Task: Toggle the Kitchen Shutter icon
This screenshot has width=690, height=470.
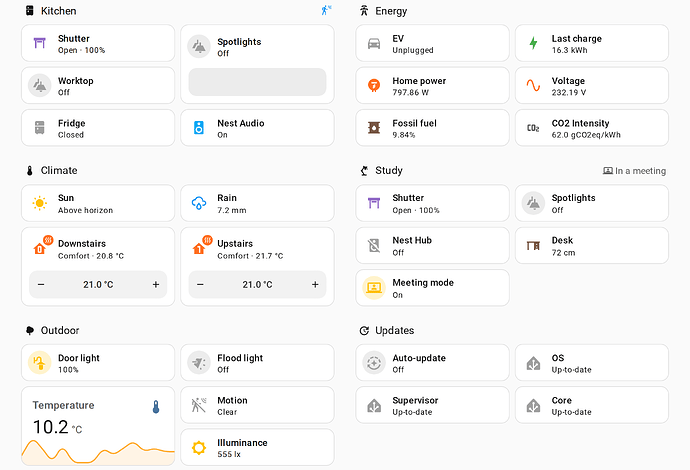Action: [x=40, y=43]
